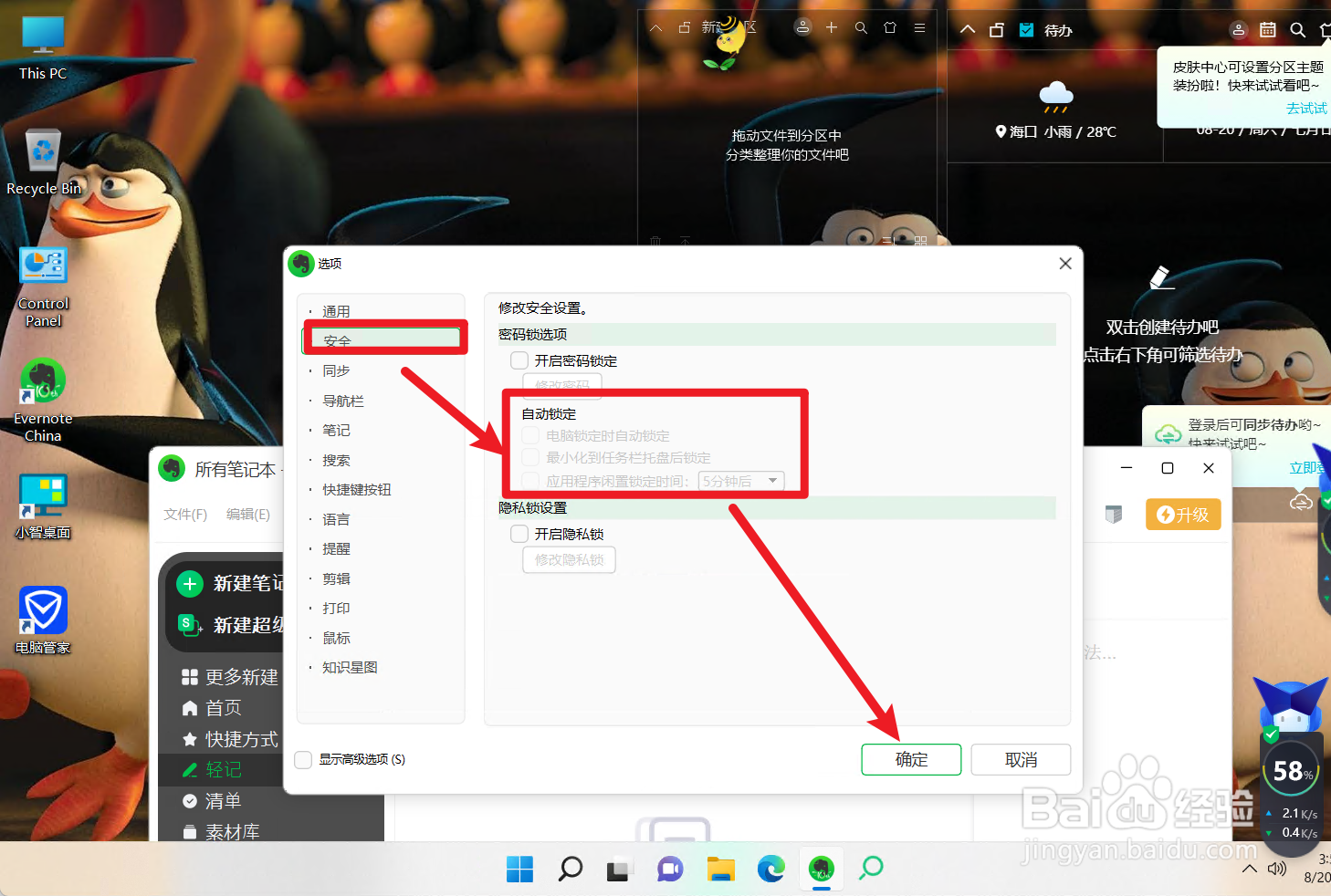Enable the 开启密码锁定 checkbox

[519, 360]
